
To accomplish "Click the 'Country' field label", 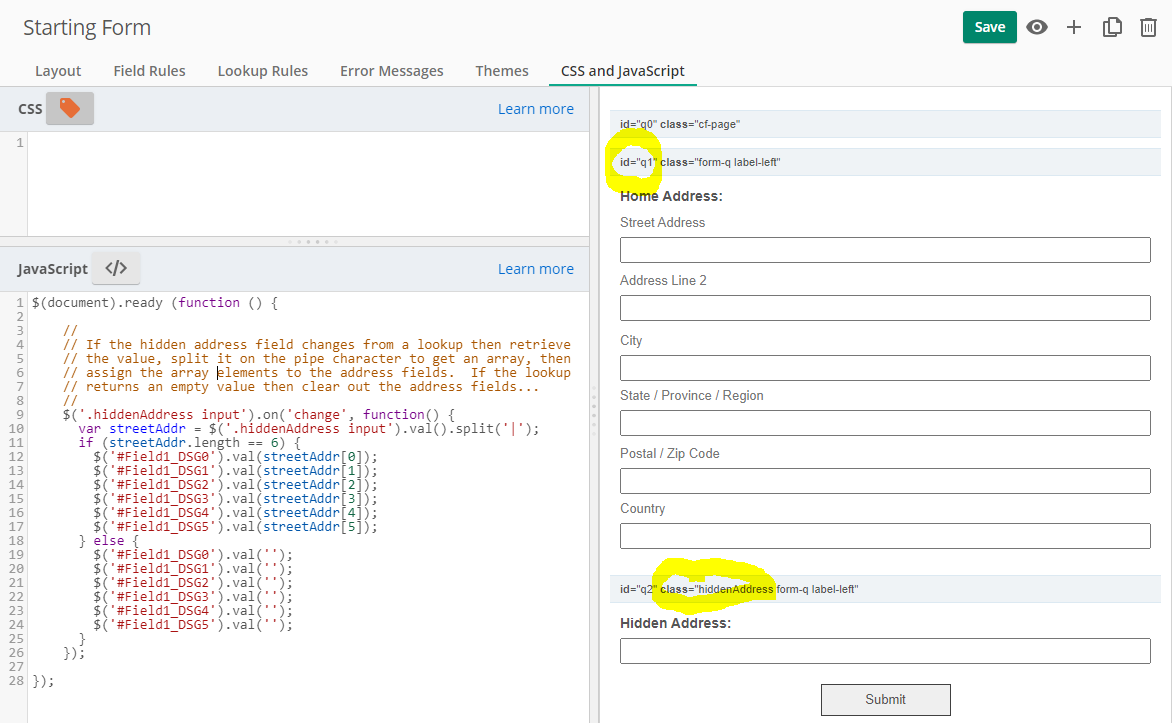I will click(x=642, y=508).
